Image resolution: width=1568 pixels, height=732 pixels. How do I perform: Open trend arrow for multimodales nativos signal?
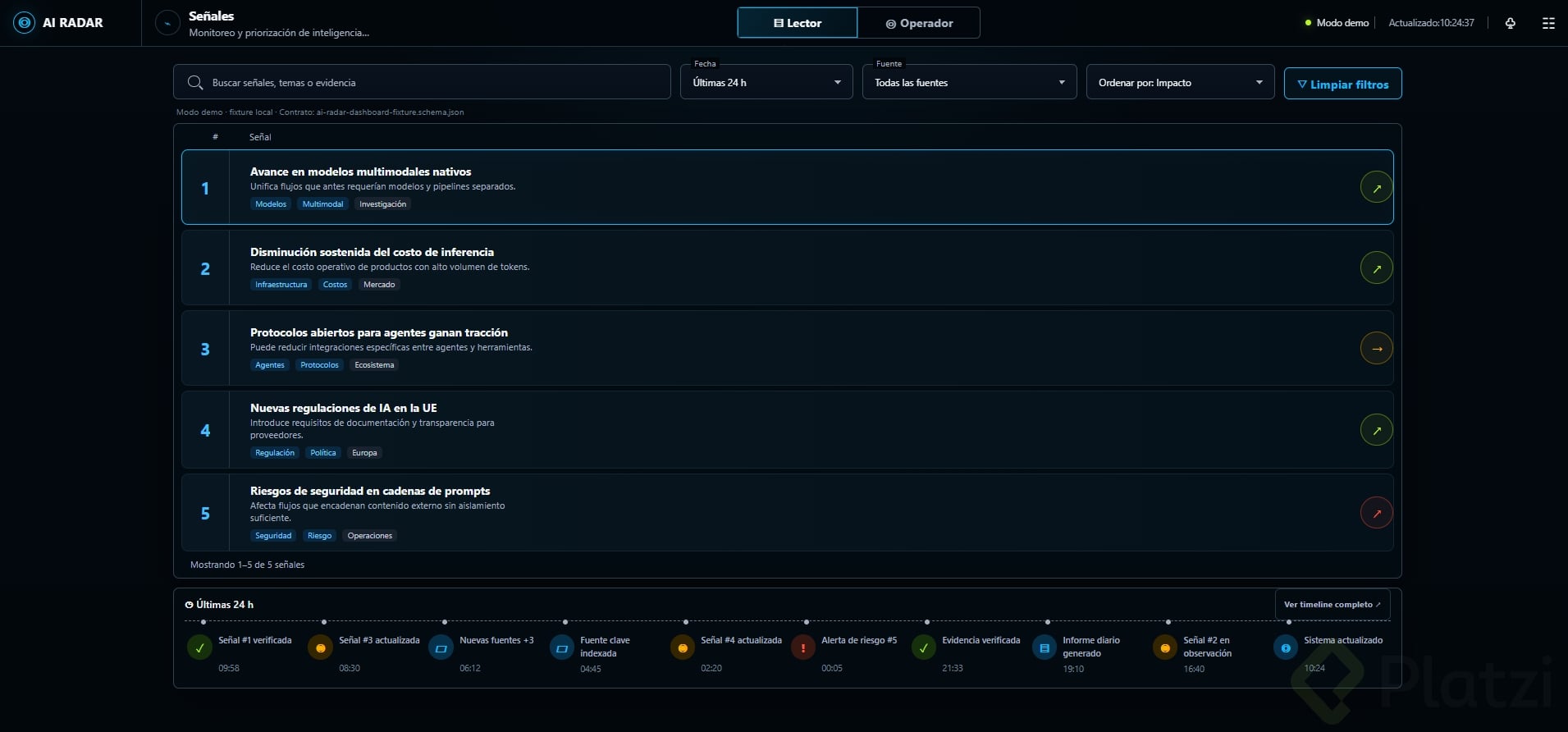point(1377,188)
